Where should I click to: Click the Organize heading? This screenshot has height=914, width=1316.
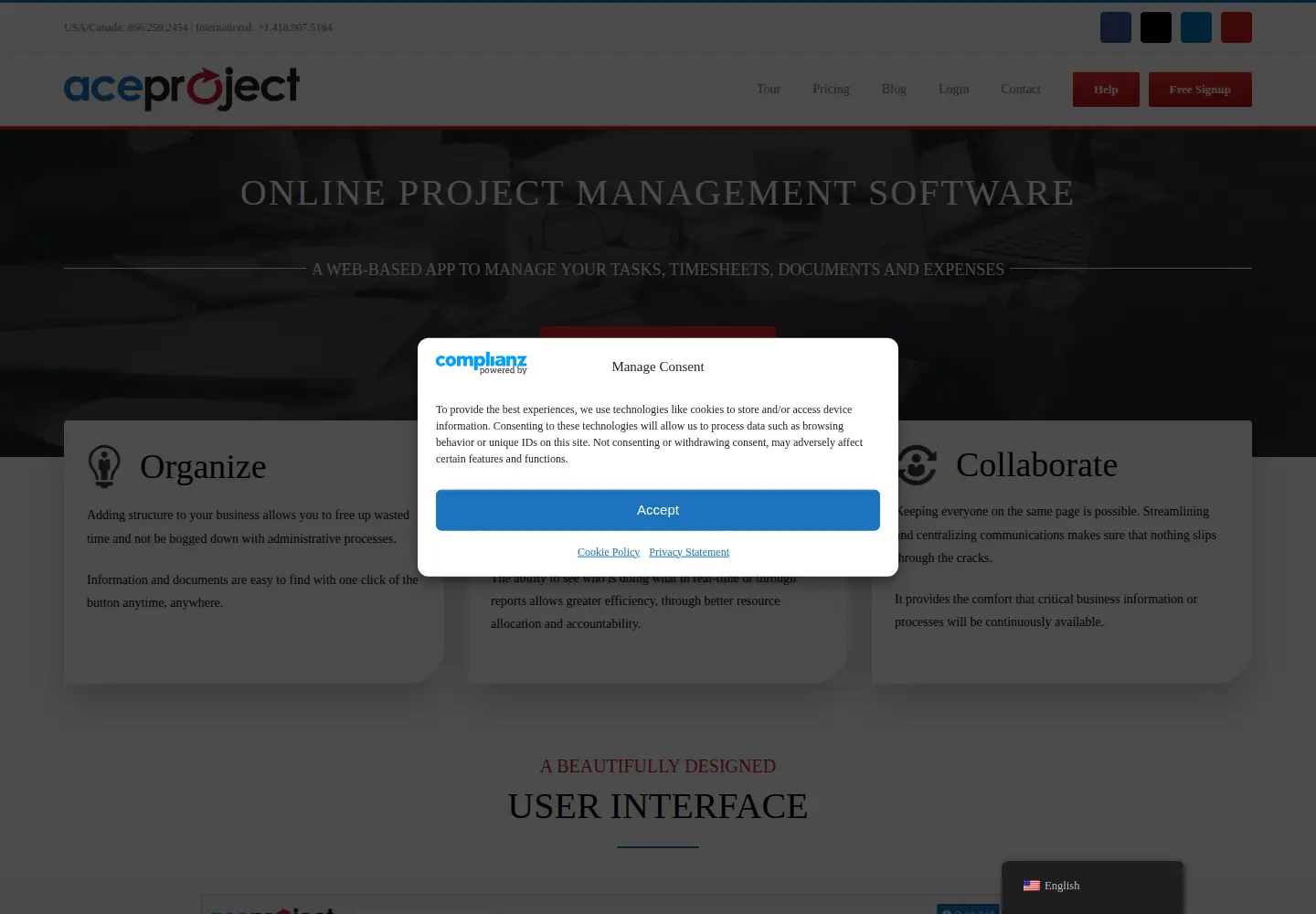point(203,467)
